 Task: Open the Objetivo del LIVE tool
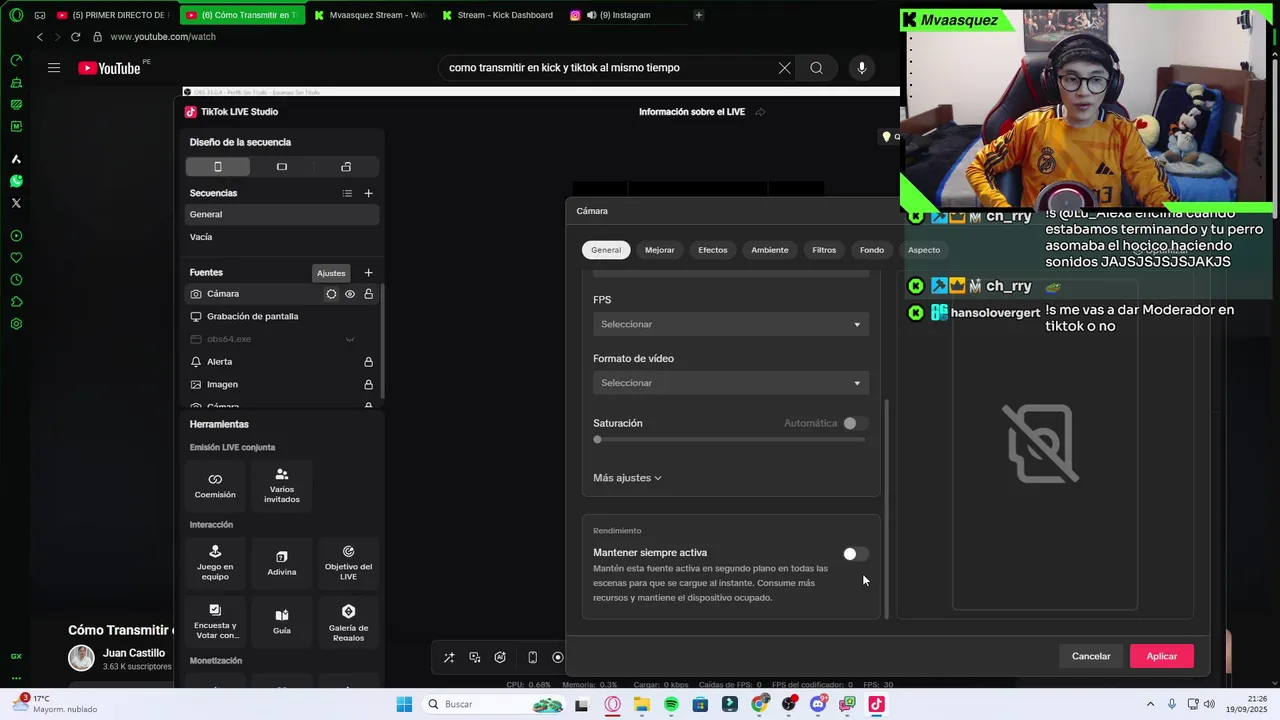pyautogui.click(x=348, y=563)
